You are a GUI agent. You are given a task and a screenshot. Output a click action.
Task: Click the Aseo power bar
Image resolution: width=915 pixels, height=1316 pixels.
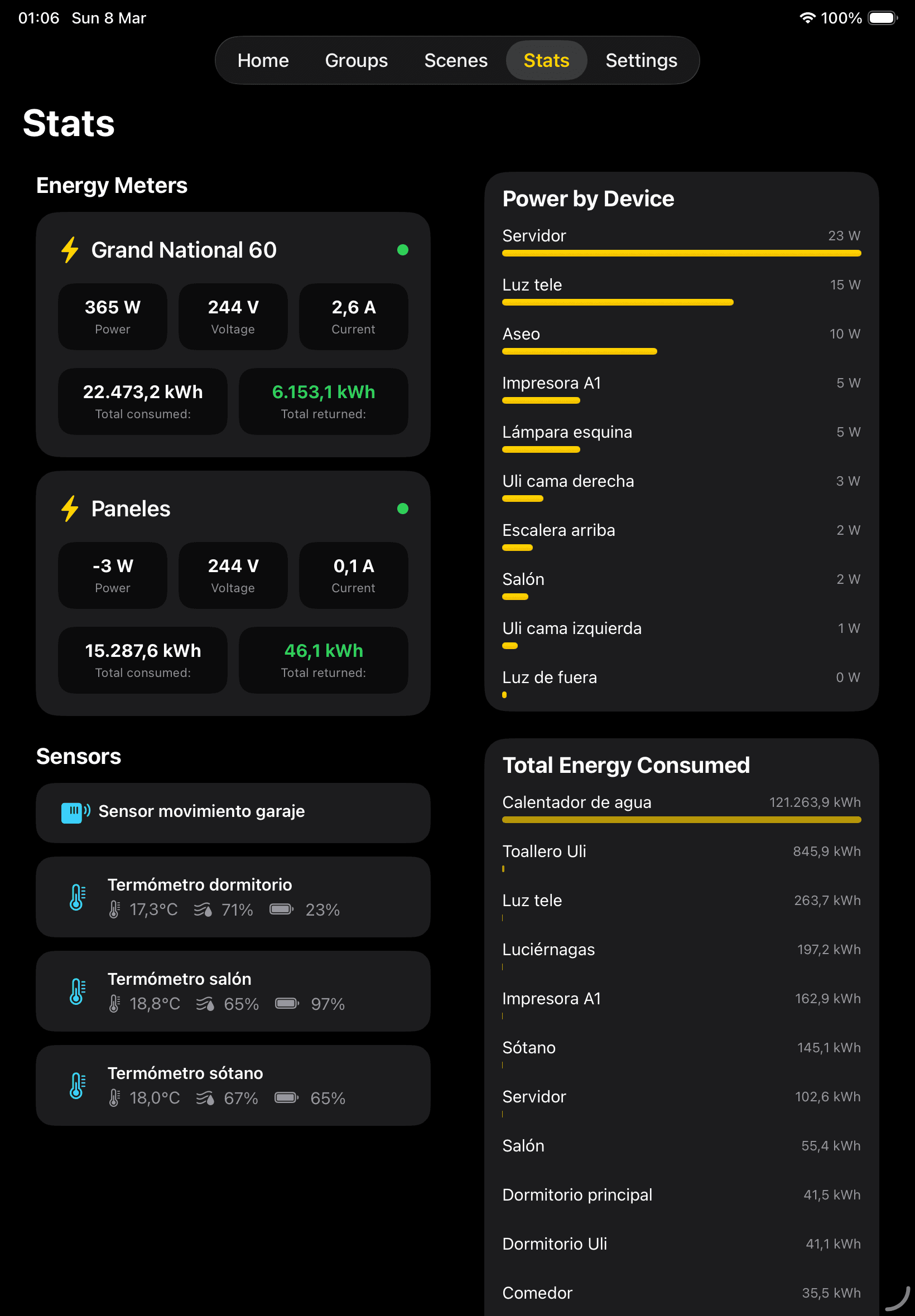(579, 351)
